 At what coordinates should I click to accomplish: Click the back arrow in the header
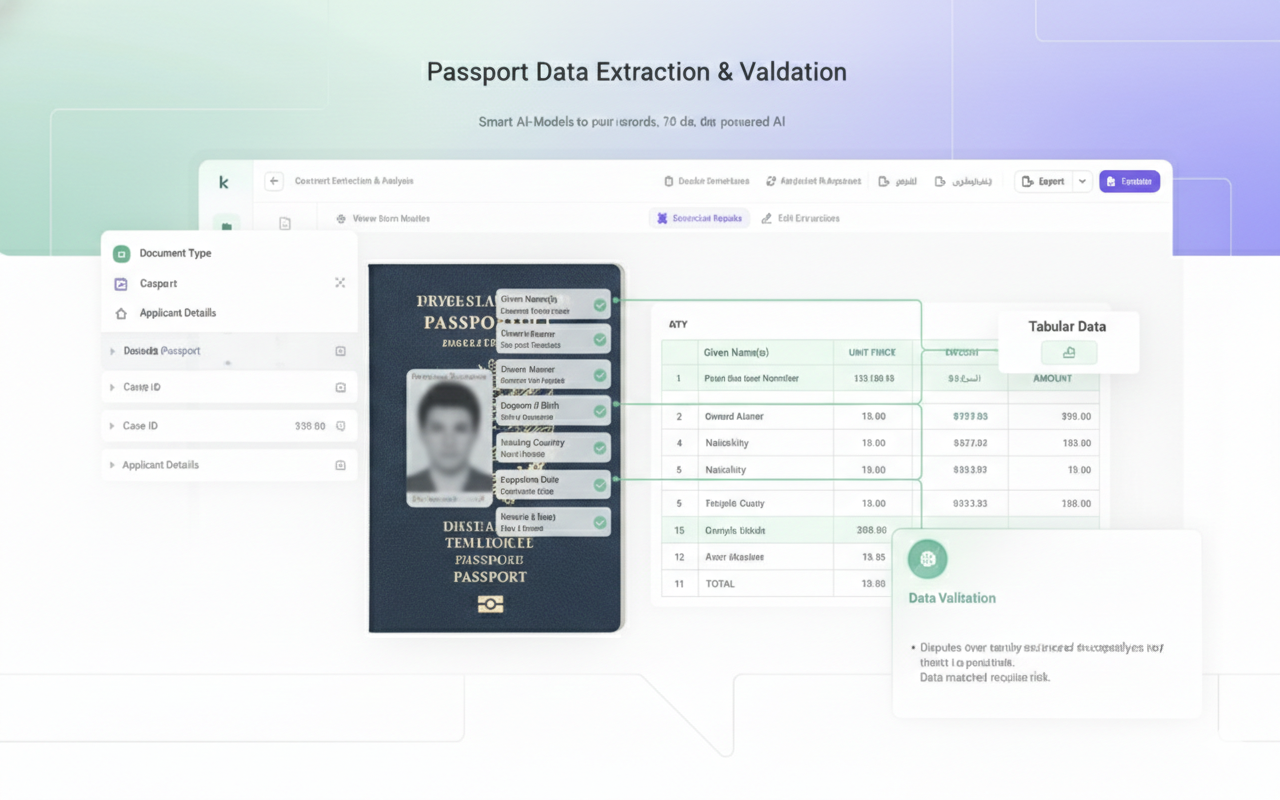pyautogui.click(x=274, y=181)
